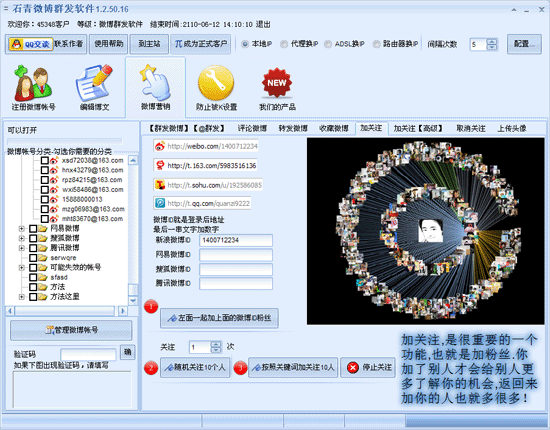Increase the 关注 count spinner
Screen dimensions: 550x430
216,344
